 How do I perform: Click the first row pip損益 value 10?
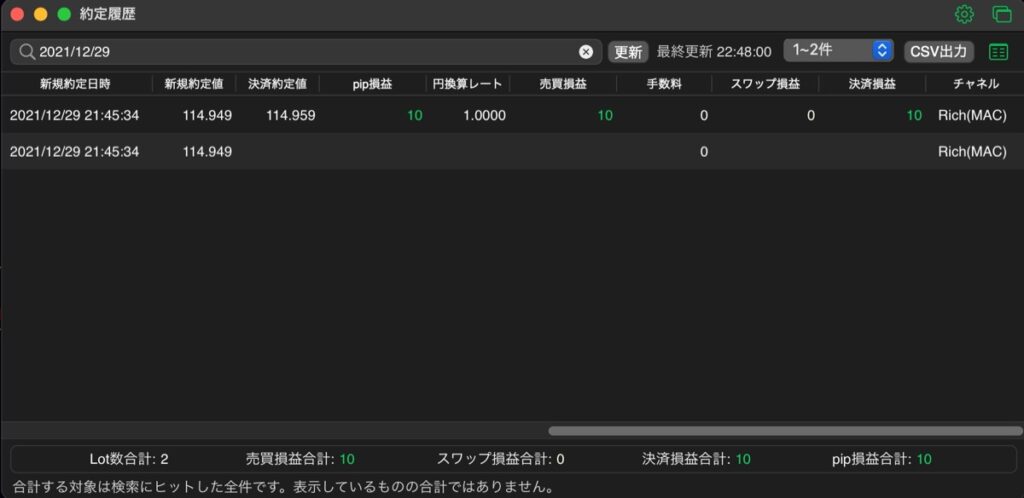[x=415, y=116]
